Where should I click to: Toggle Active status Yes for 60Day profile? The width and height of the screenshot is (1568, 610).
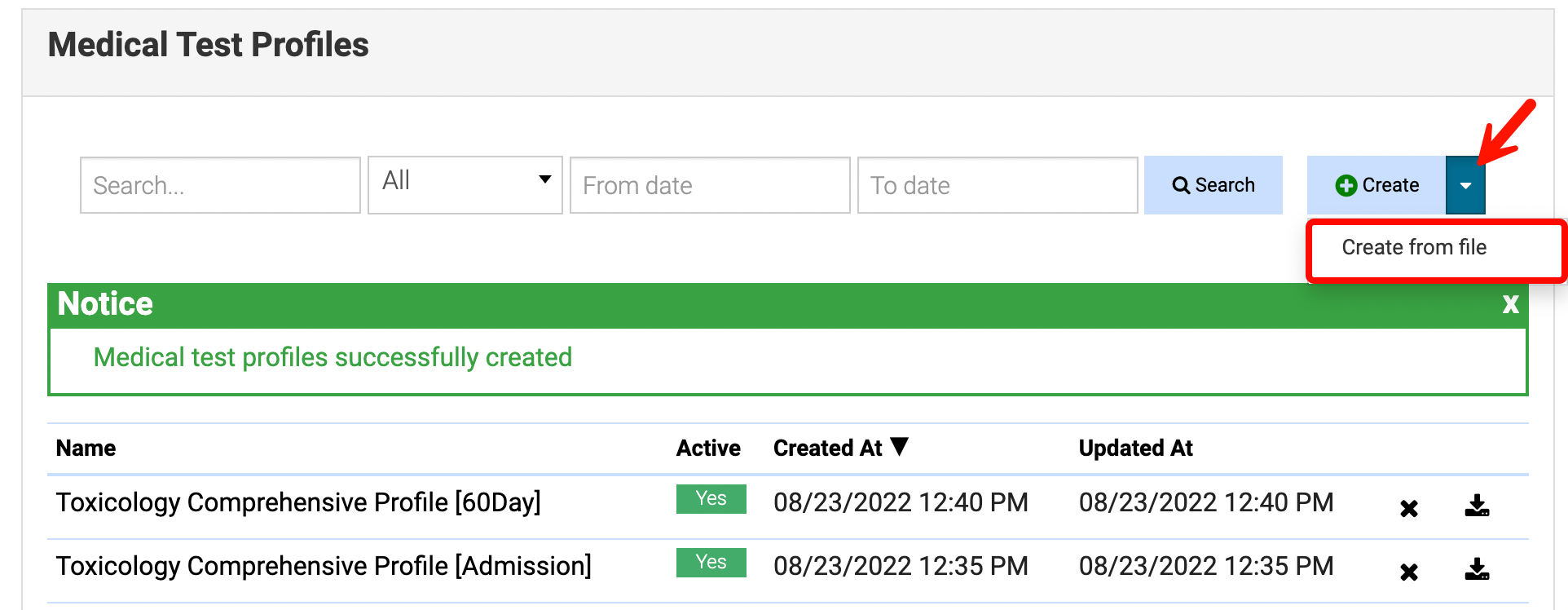click(711, 499)
